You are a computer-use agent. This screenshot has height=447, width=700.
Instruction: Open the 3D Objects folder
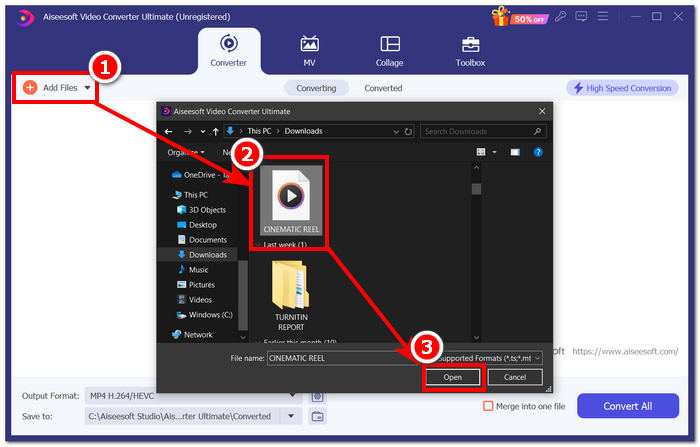tap(201, 210)
